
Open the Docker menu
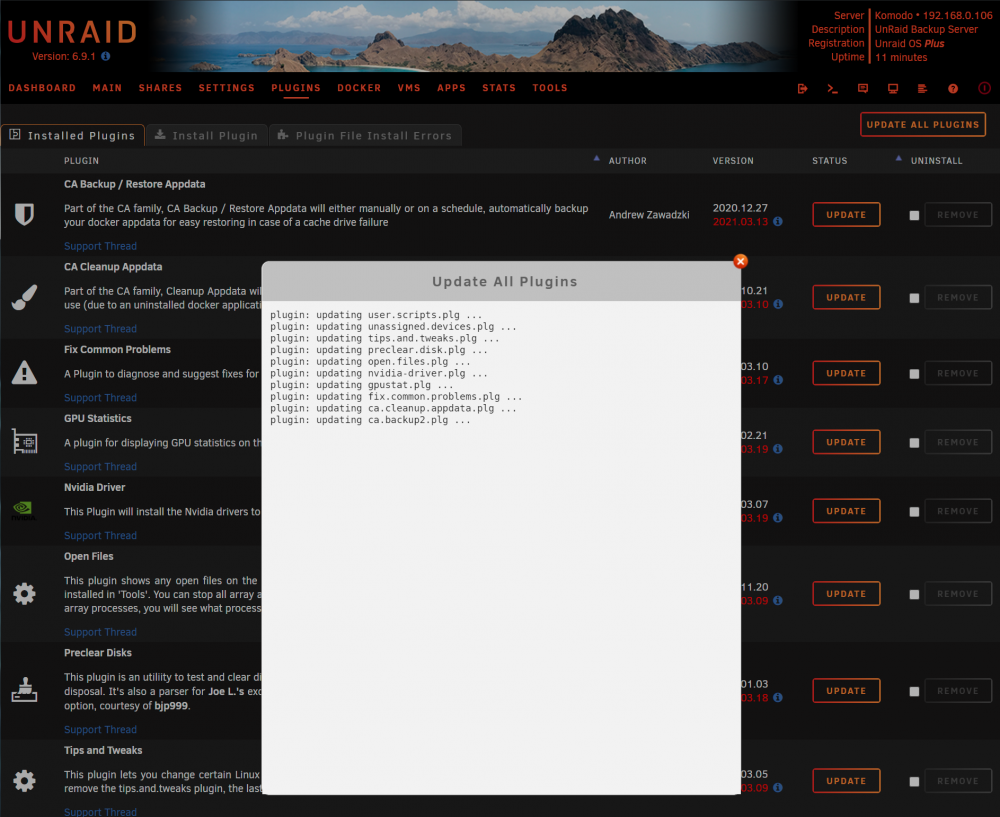coord(359,88)
